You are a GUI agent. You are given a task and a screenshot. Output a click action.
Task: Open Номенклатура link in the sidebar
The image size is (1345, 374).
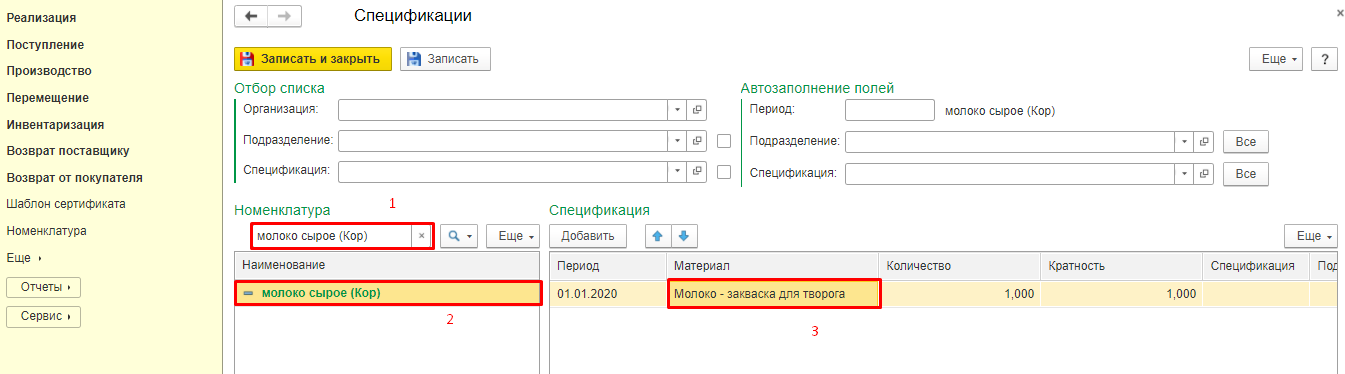pos(46,231)
